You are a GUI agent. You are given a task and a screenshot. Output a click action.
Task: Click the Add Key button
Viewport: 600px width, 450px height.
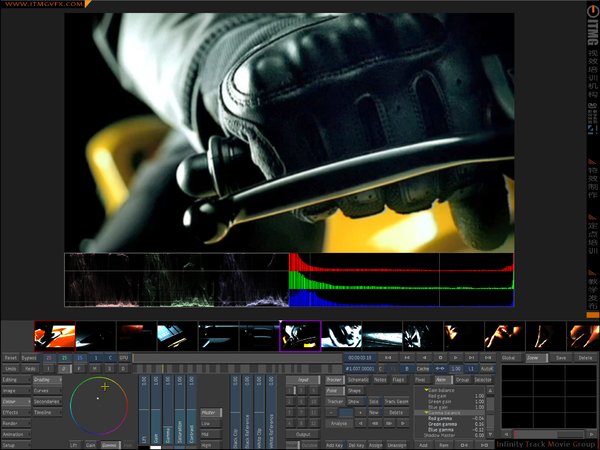[333, 444]
